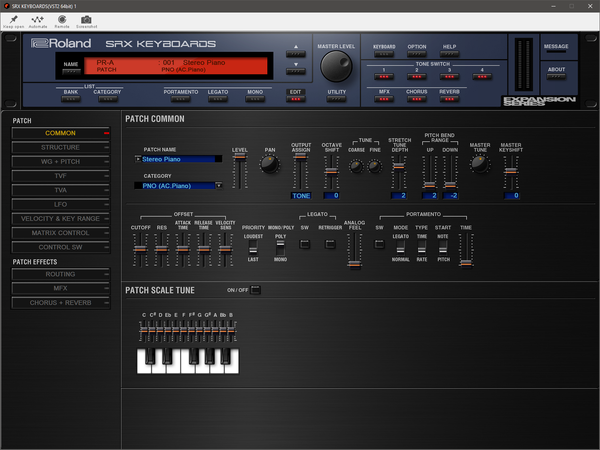Click the patch up arrow button

coord(296,54)
